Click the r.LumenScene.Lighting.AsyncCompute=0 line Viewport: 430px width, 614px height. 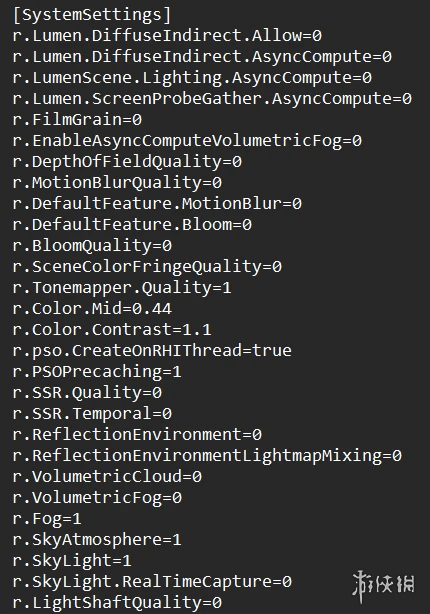pos(192,78)
